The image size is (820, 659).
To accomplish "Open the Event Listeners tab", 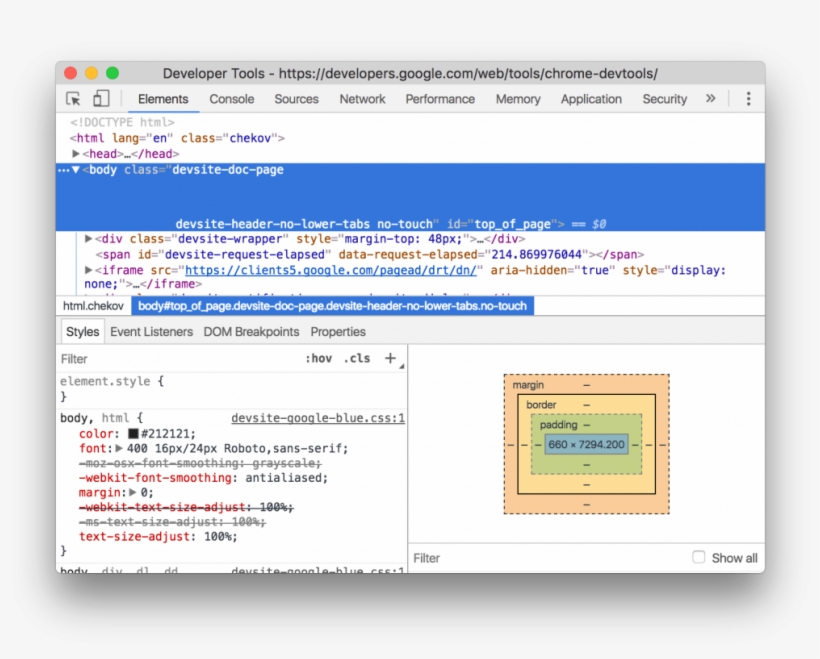I will [x=151, y=331].
